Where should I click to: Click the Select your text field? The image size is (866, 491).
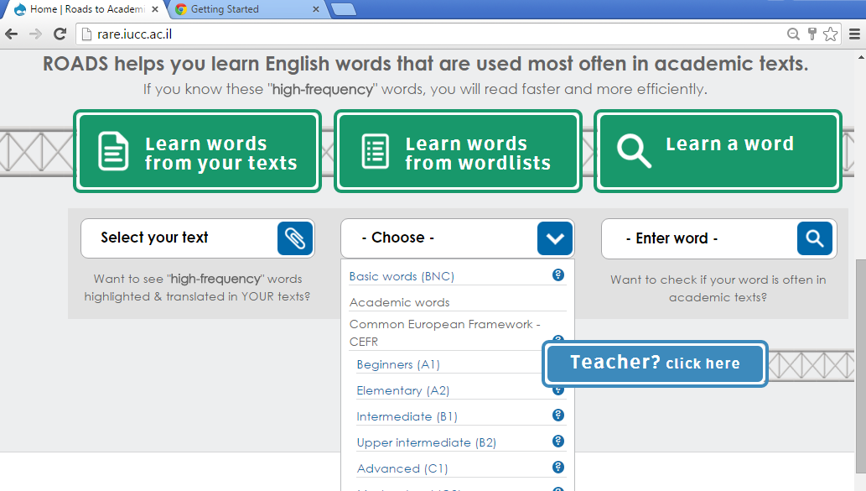[x=197, y=238]
